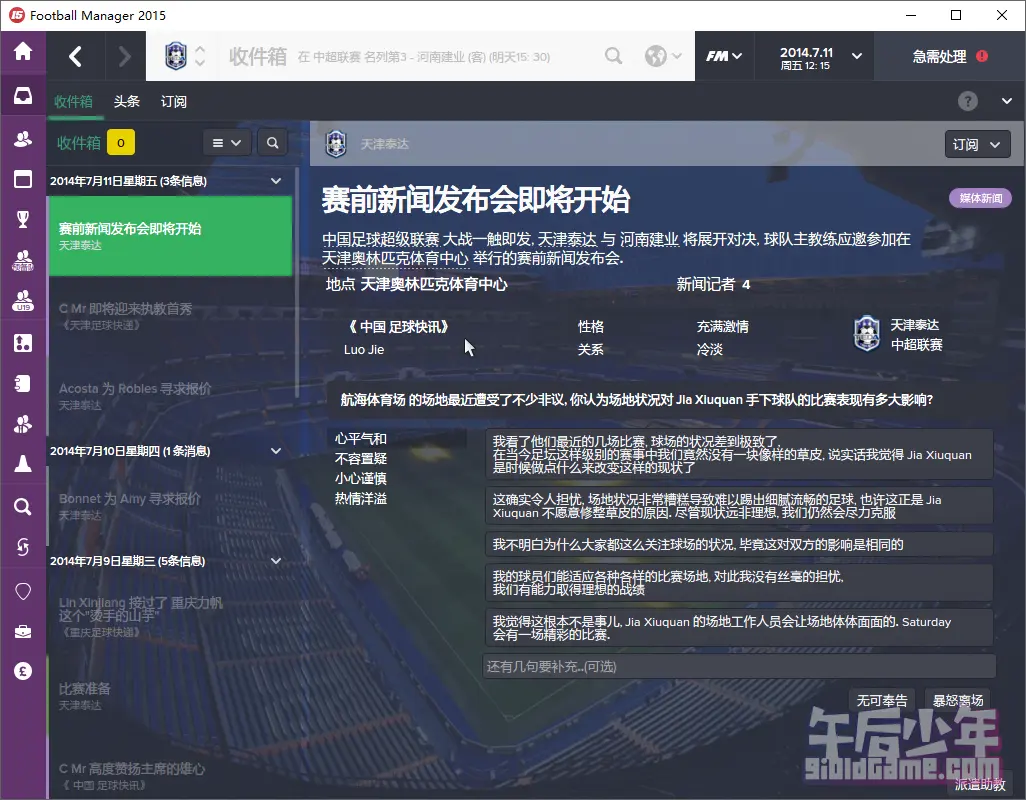Click the 急需处理 continue button

pyautogui.click(x=949, y=57)
